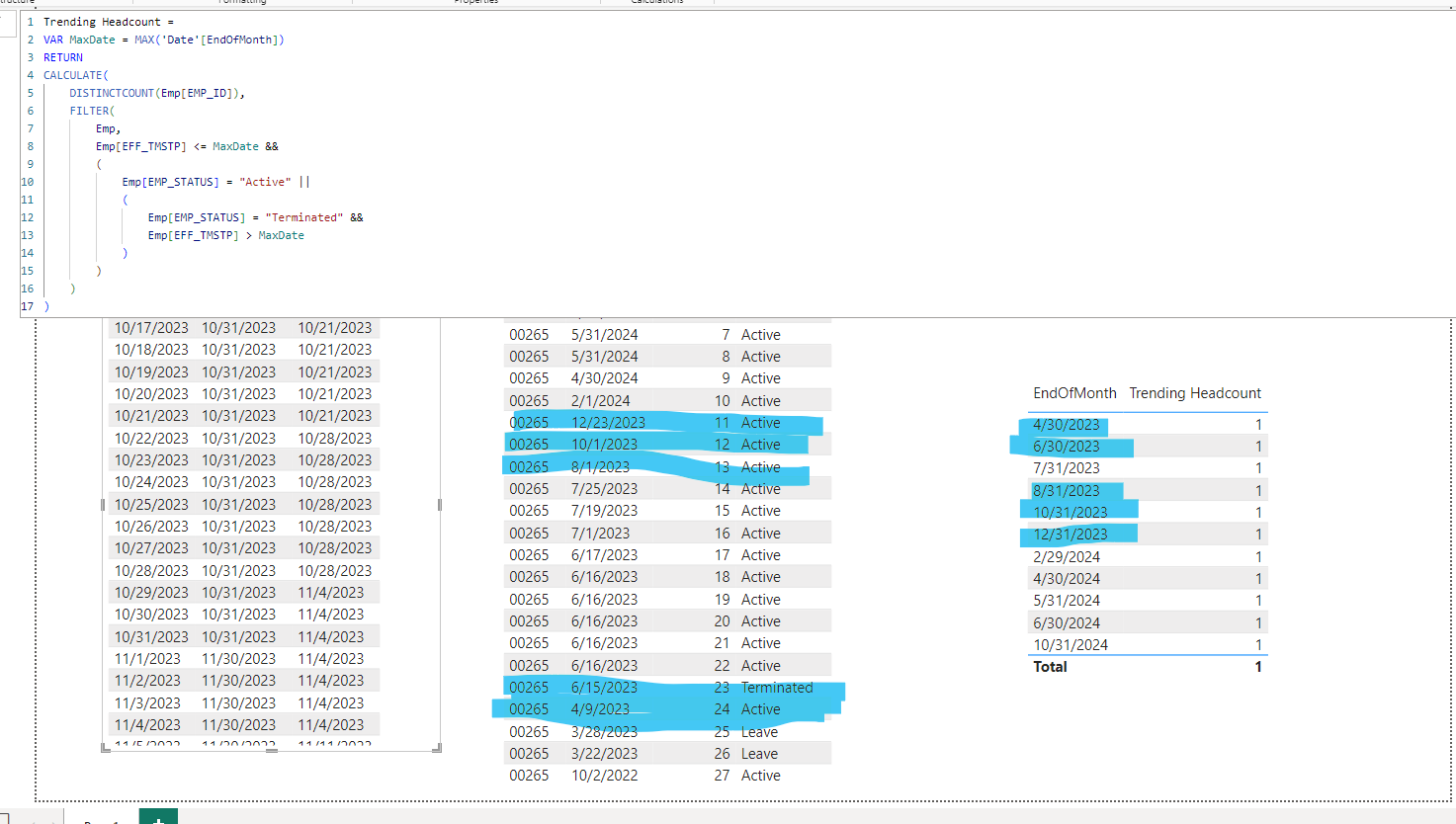This screenshot has width=1456, height=824.
Task: Click the Leave status in the 3/28/2023 row
Action: coord(759,732)
